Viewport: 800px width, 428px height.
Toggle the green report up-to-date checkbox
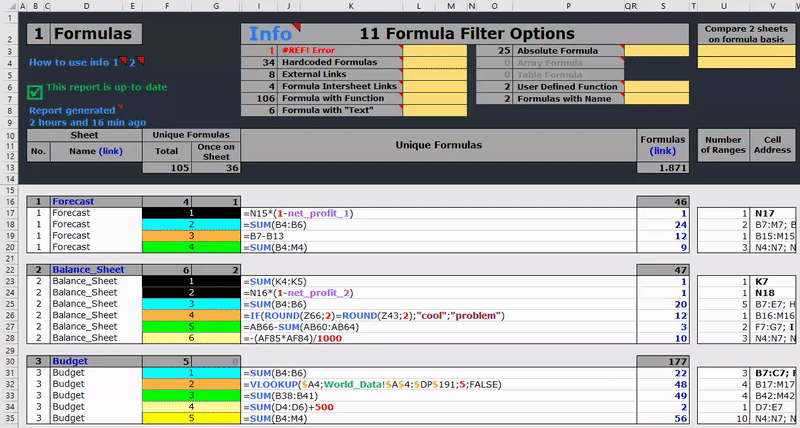click(35, 91)
